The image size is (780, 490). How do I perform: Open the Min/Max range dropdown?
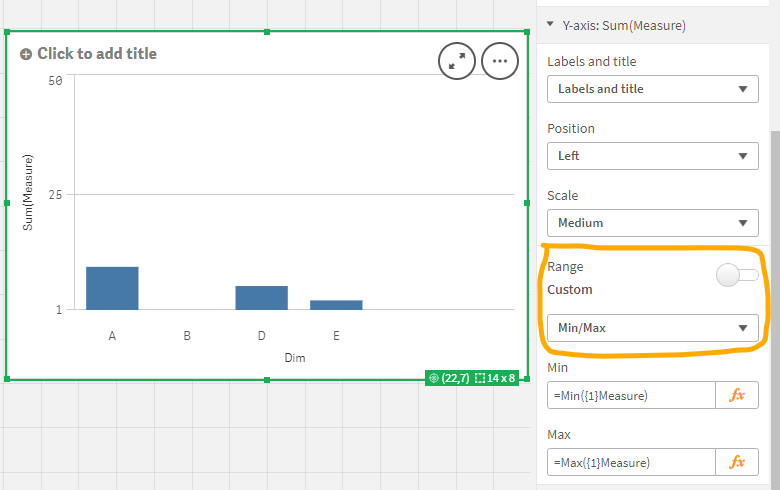(652, 327)
